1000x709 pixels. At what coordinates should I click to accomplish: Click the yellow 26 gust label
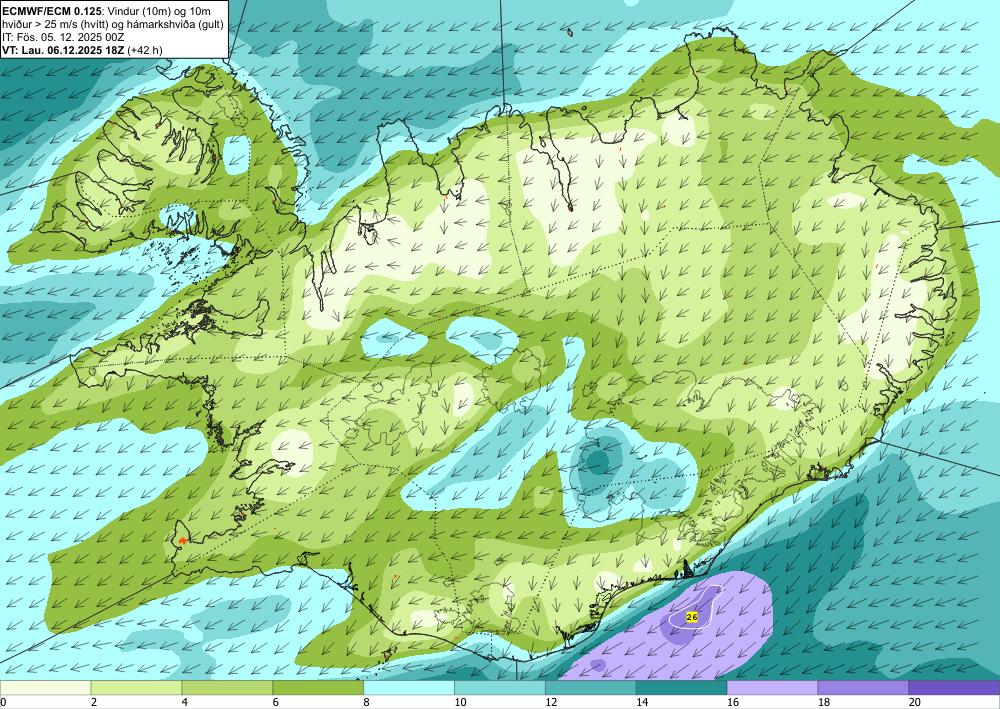692,617
